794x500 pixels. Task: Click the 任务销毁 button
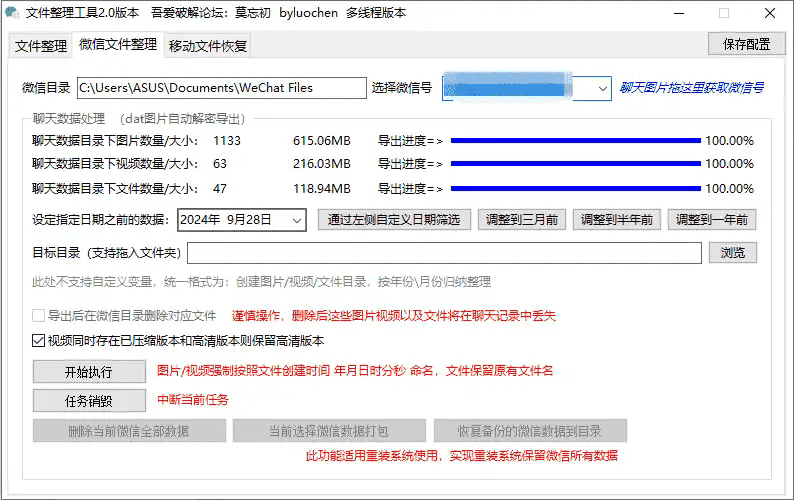pyautogui.click(x=89, y=401)
